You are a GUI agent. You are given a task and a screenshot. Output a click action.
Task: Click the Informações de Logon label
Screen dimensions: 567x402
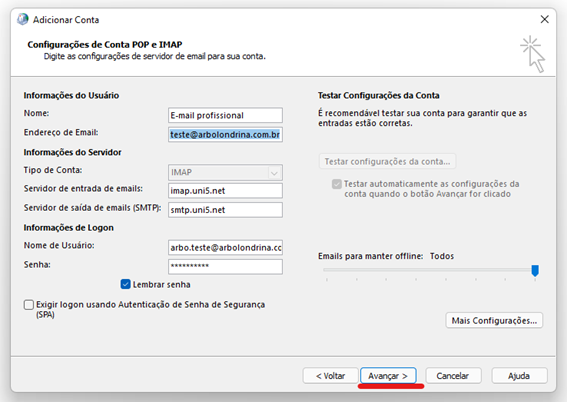(69, 228)
